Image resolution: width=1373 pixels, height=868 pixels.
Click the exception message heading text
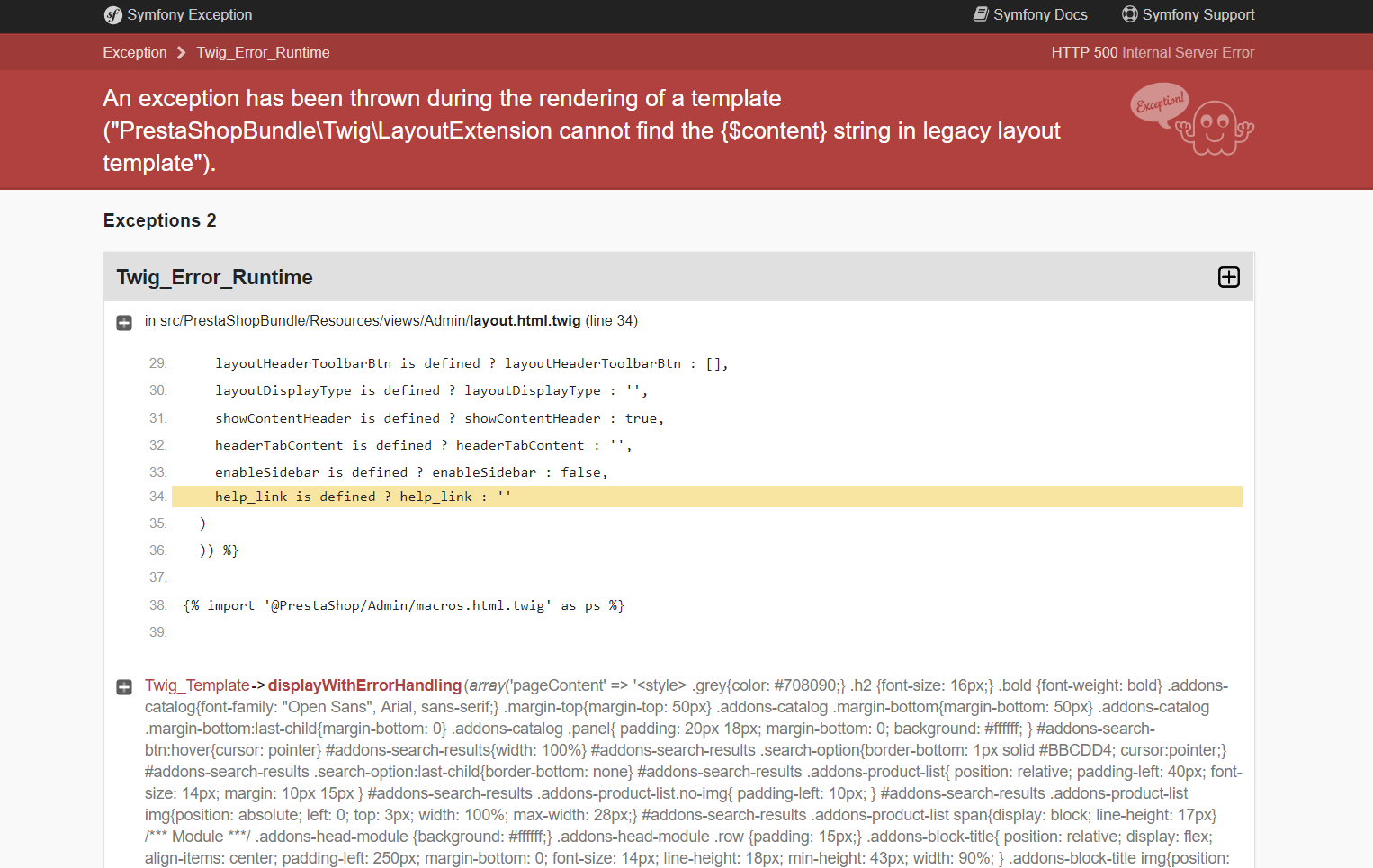[x=581, y=130]
